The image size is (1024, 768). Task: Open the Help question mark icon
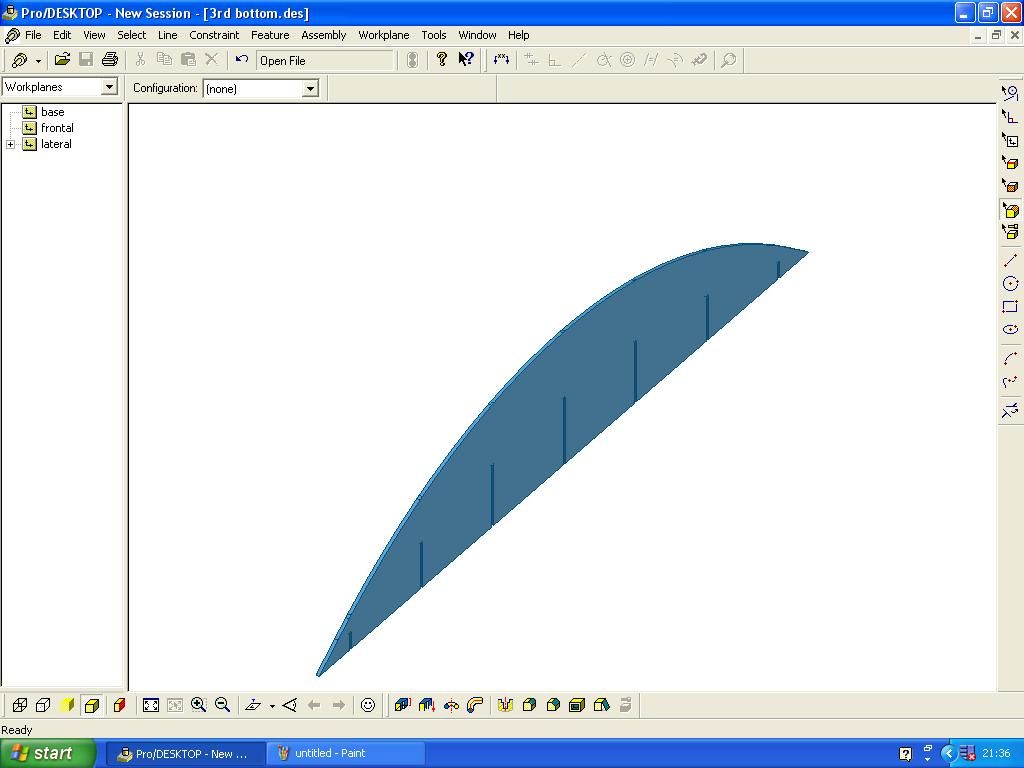[x=442, y=60]
